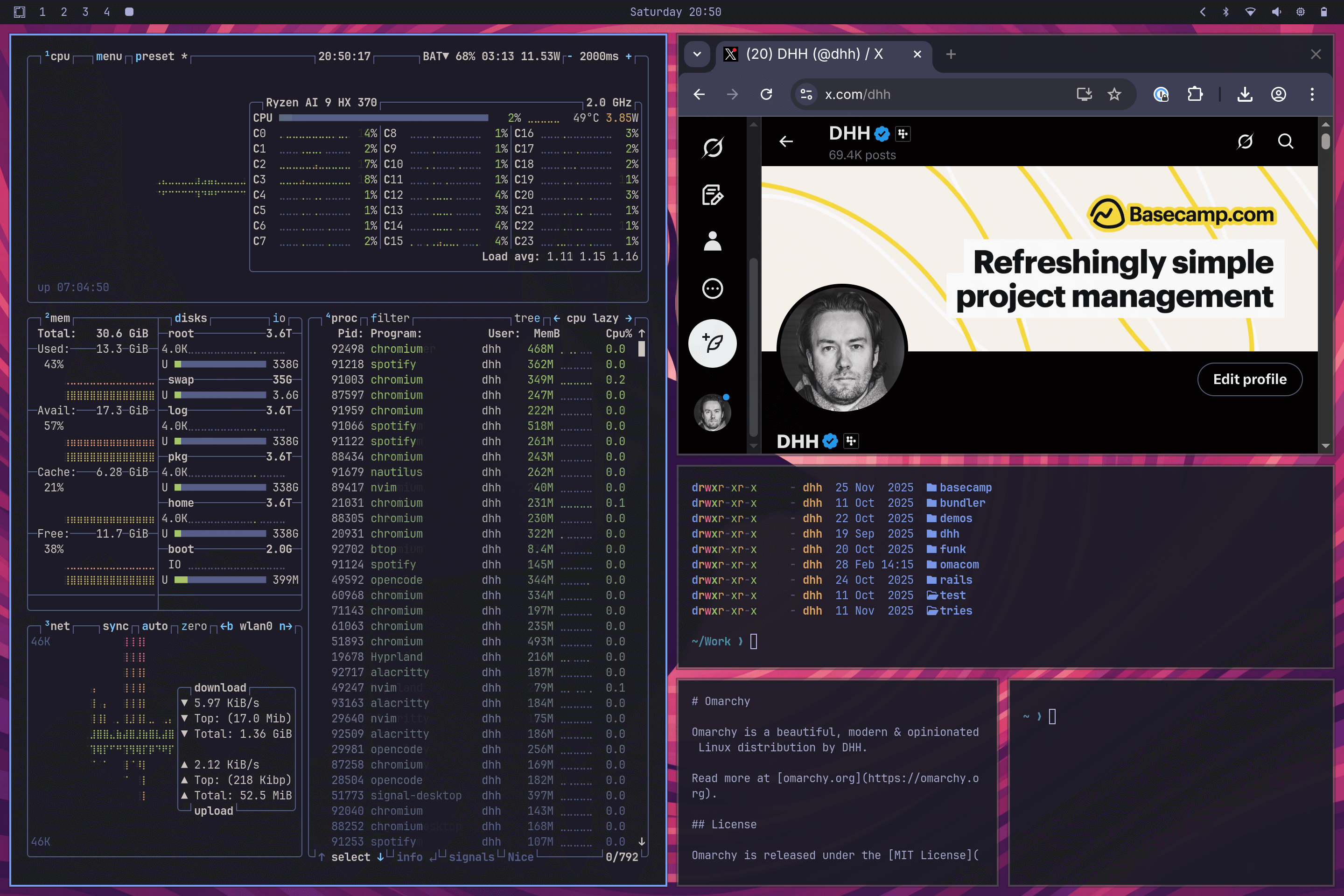Open the X profile person icon
Viewport: 1344px width, 896px height.
(712, 241)
